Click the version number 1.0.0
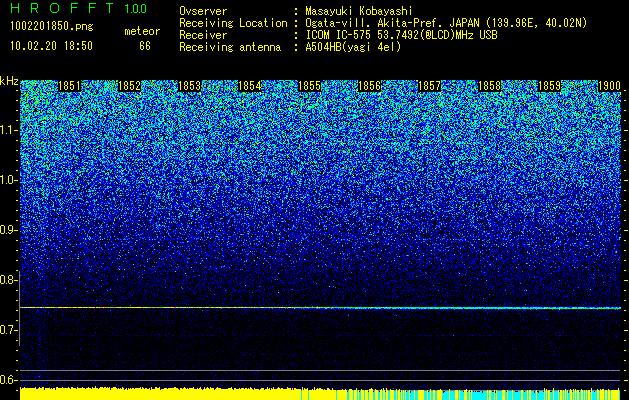 click(135, 9)
